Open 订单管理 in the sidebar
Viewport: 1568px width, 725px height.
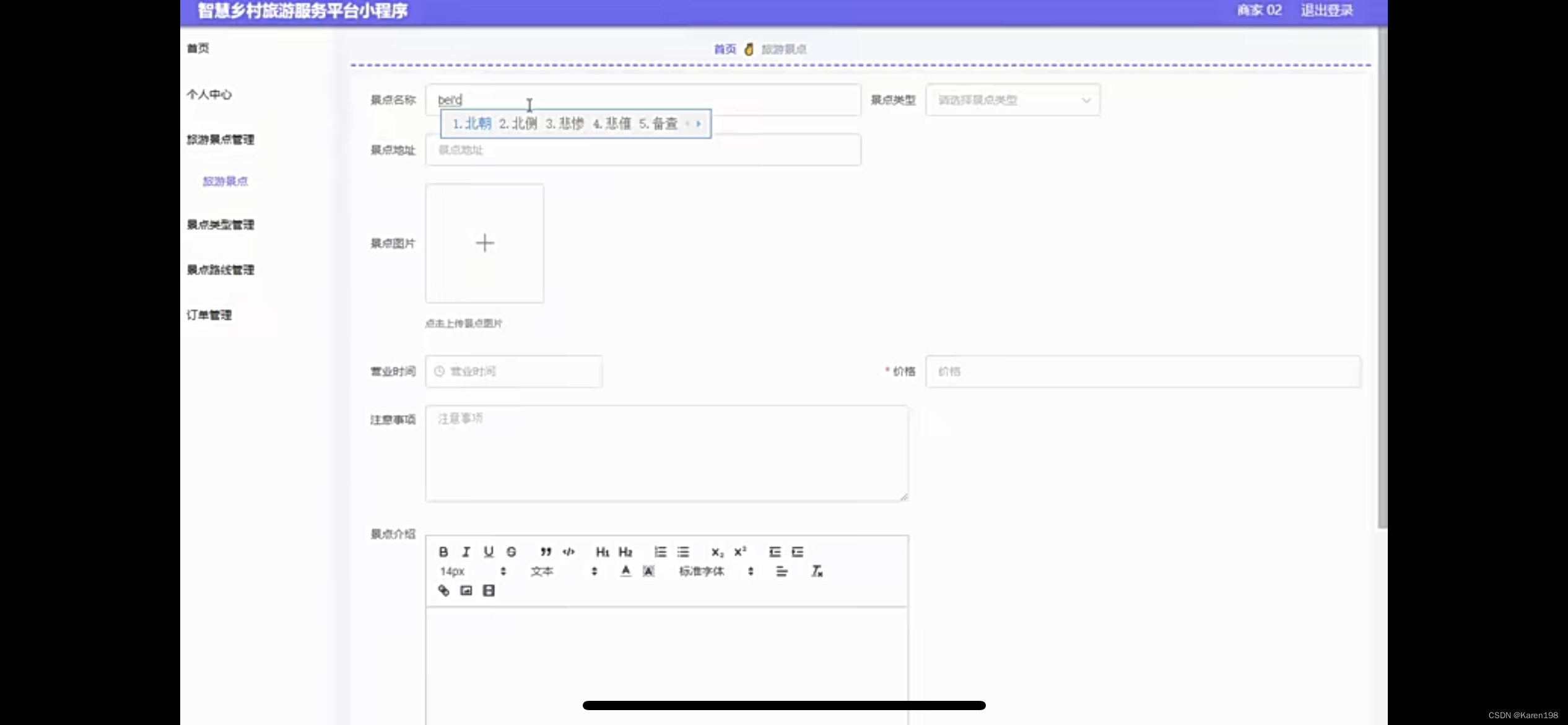point(209,315)
